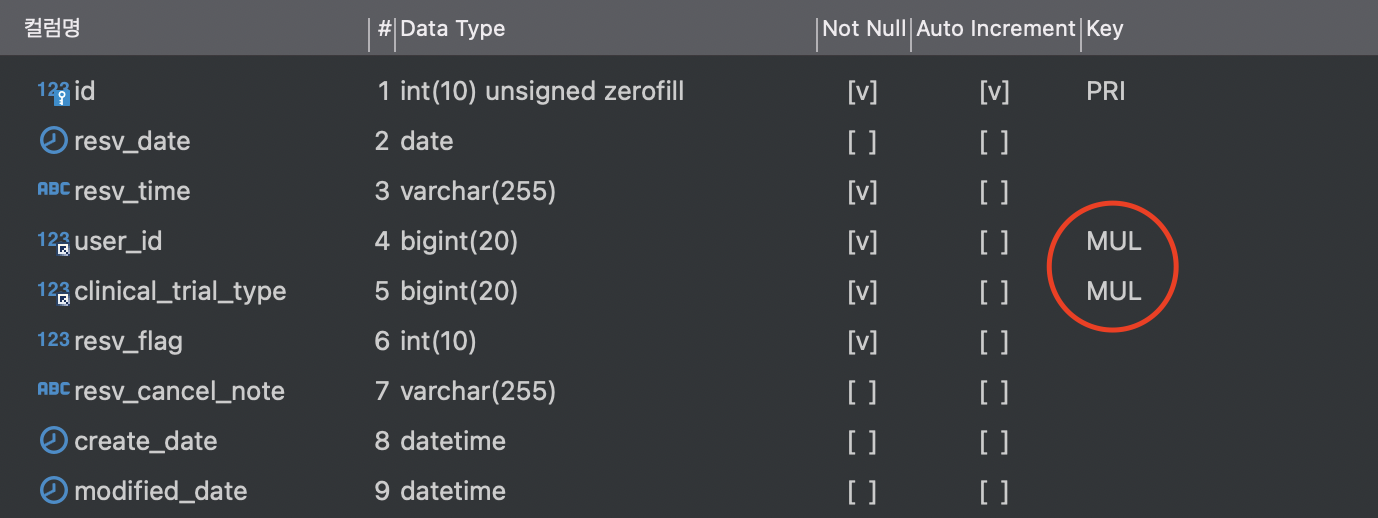
Task: Toggle Auto Increment checkbox for id row
Action: point(994,92)
